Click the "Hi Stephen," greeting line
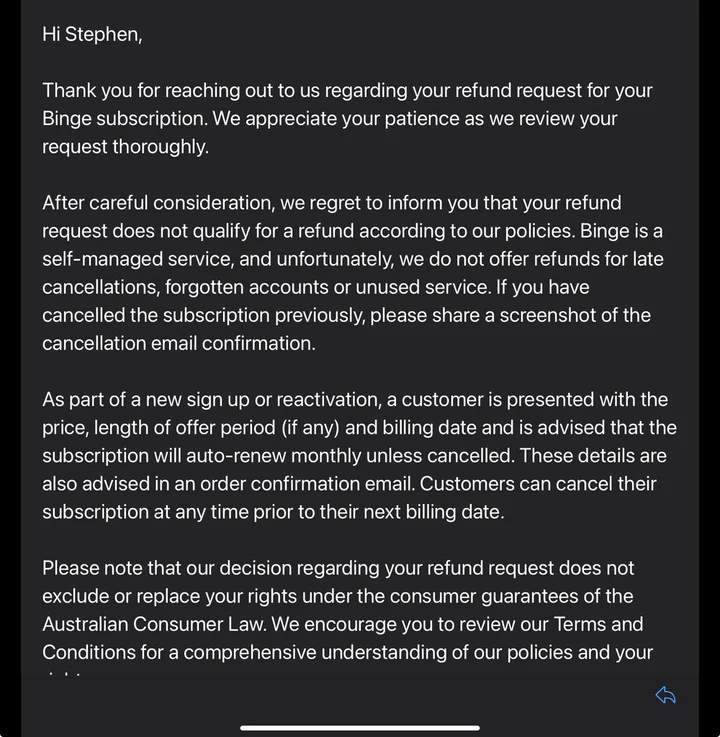 coord(92,34)
